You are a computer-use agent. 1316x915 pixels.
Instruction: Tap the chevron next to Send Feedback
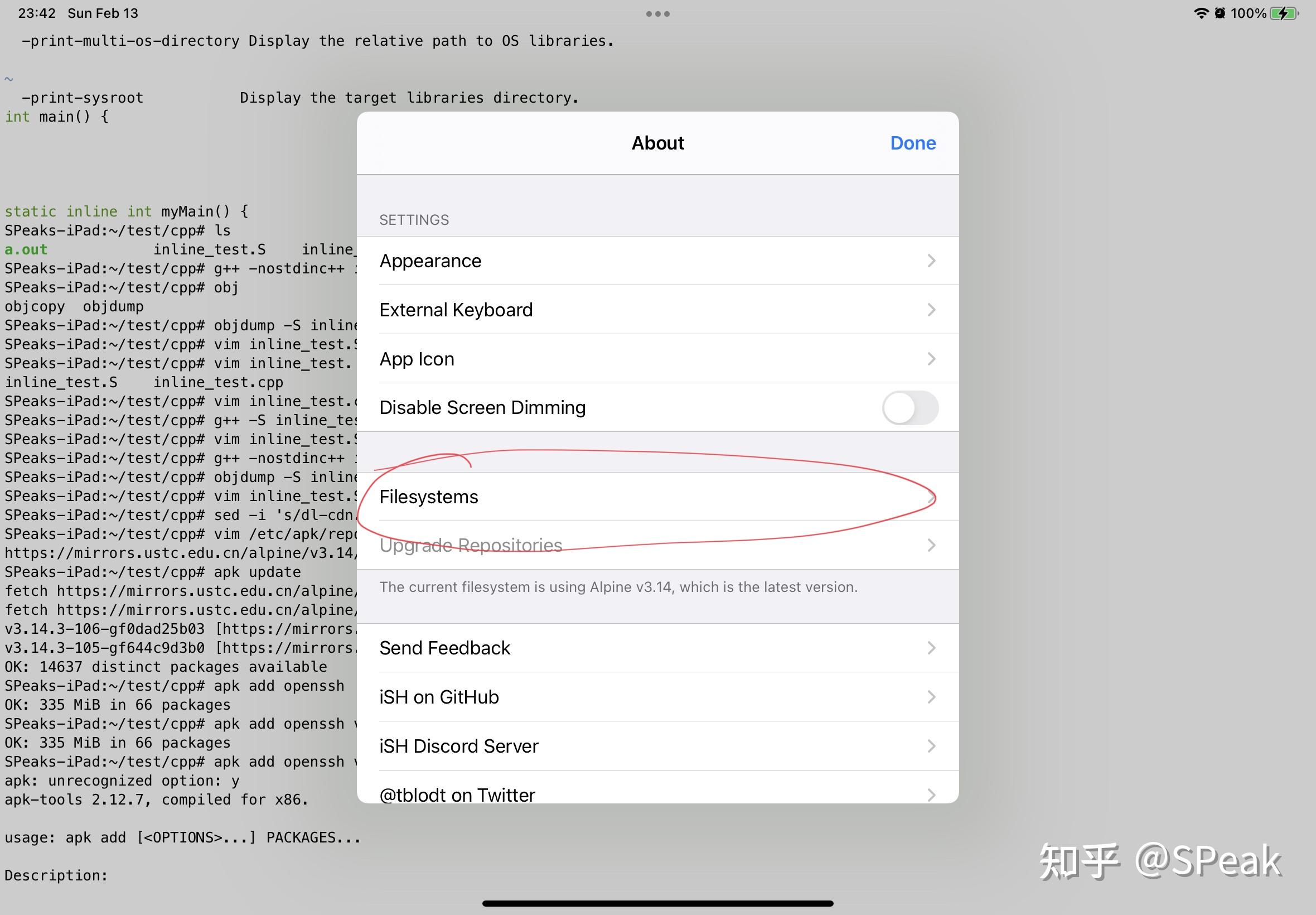[x=931, y=648]
